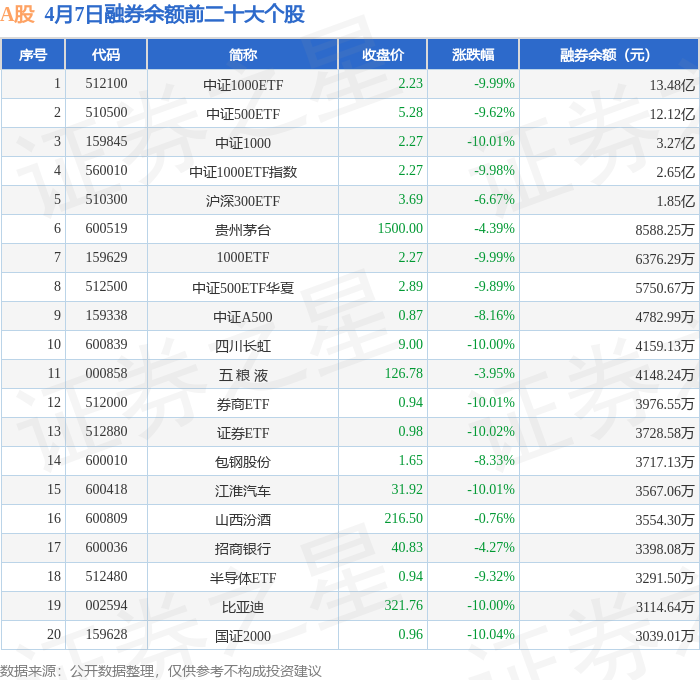Screen dimensions: 700x680
Task: Click the name 江淮汽车
Action: (x=243, y=491)
